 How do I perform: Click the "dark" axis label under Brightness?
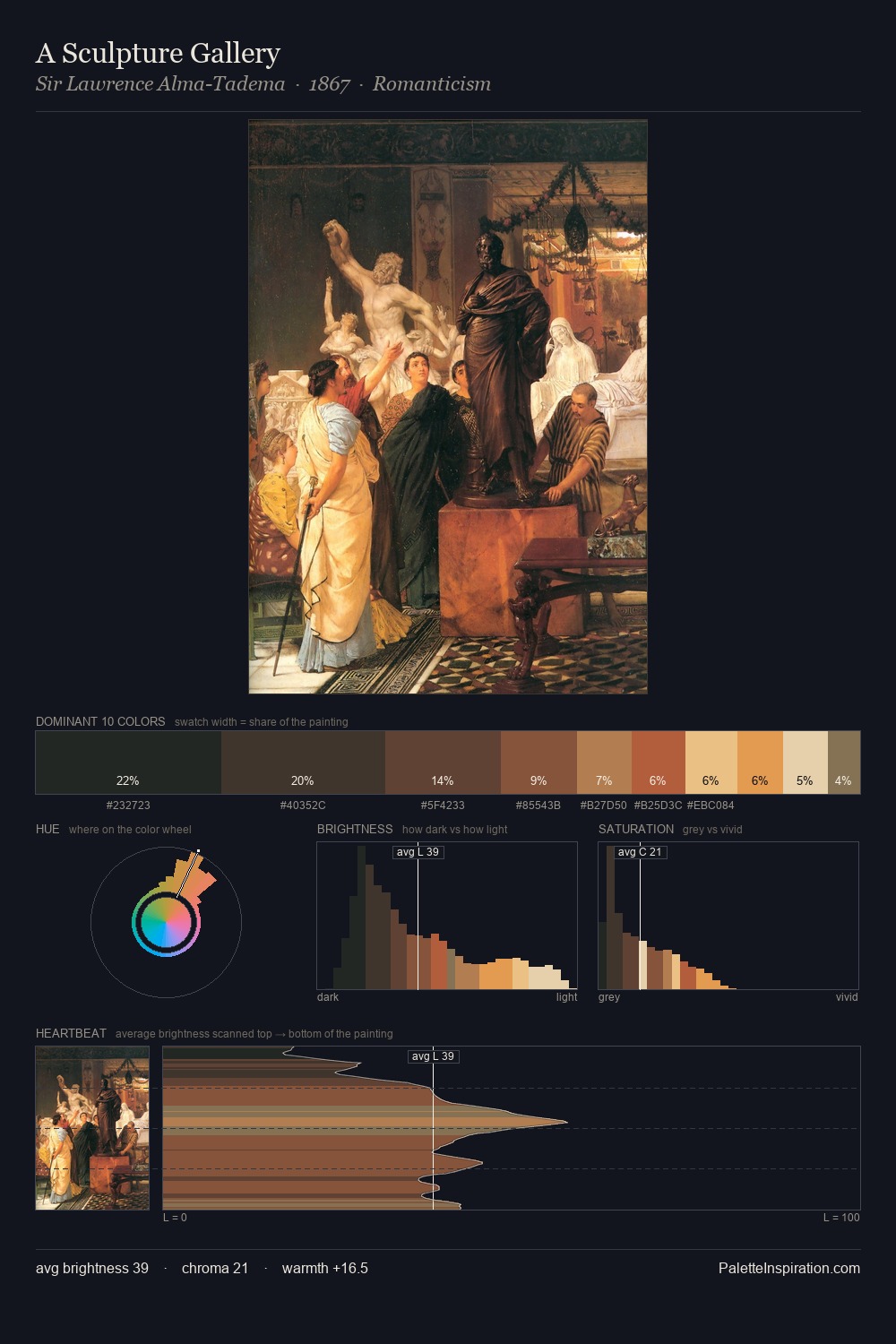coord(328,997)
